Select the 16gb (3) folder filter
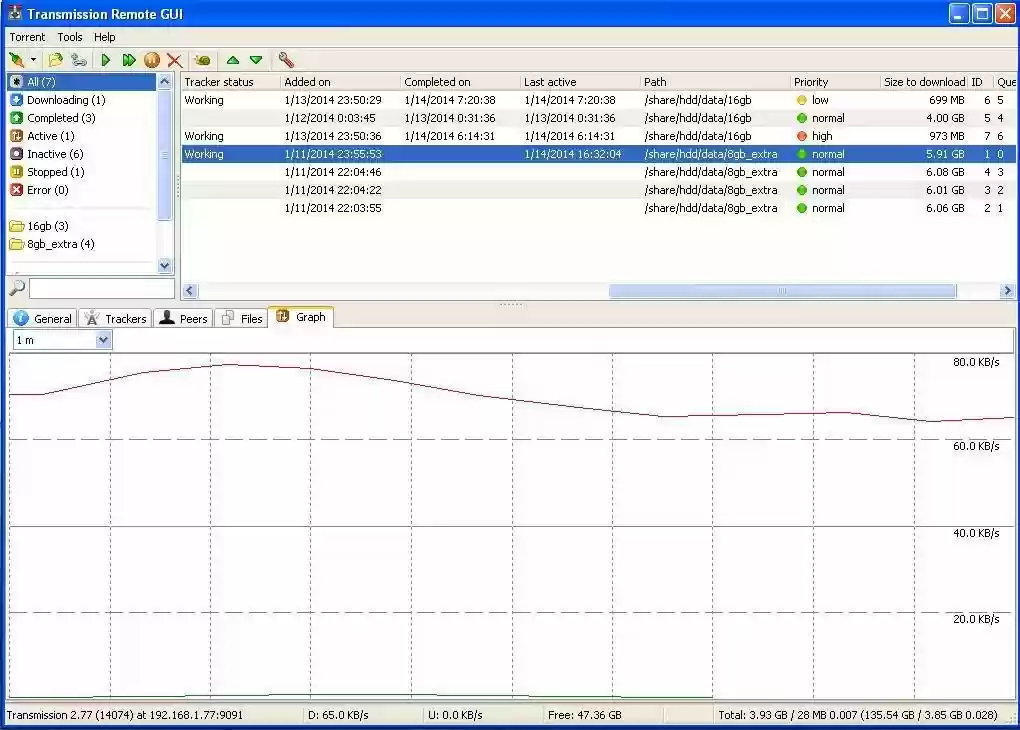This screenshot has width=1020, height=730. pos(81,226)
